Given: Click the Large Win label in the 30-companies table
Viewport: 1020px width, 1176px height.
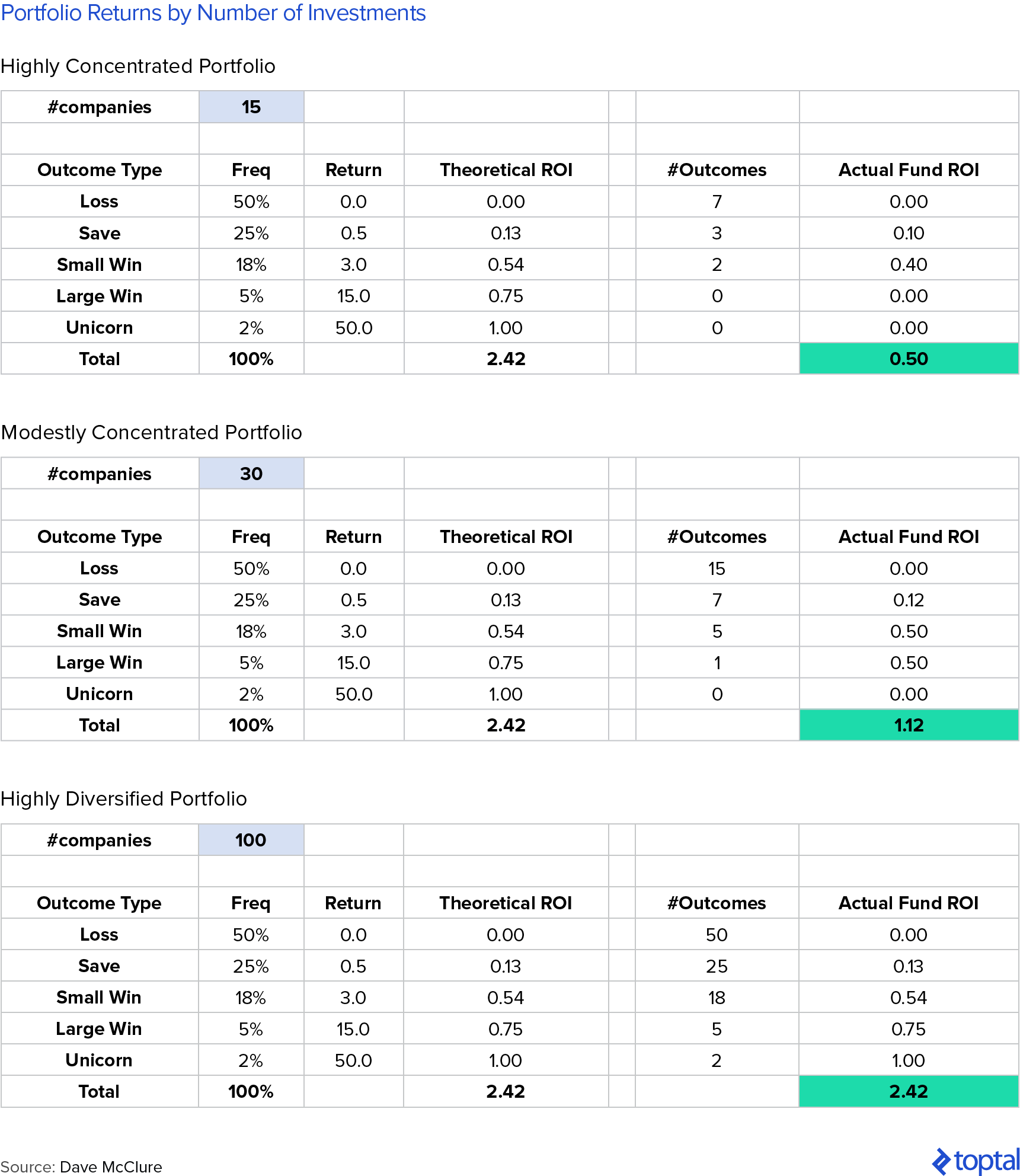Looking at the screenshot, I should (x=100, y=662).
